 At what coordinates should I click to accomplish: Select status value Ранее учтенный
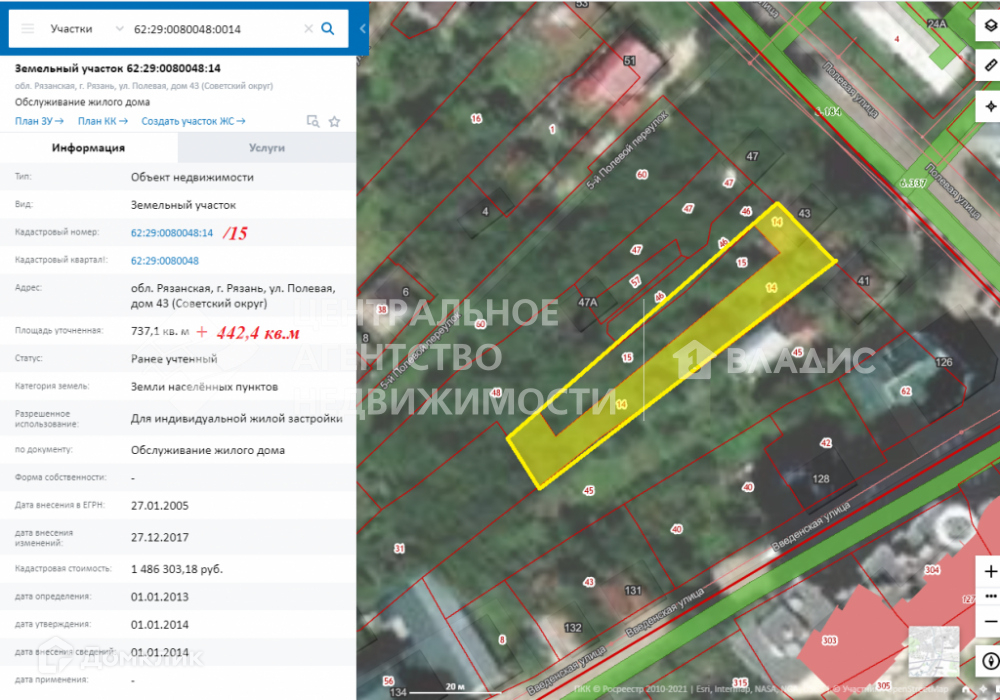click(x=174, y=359)
